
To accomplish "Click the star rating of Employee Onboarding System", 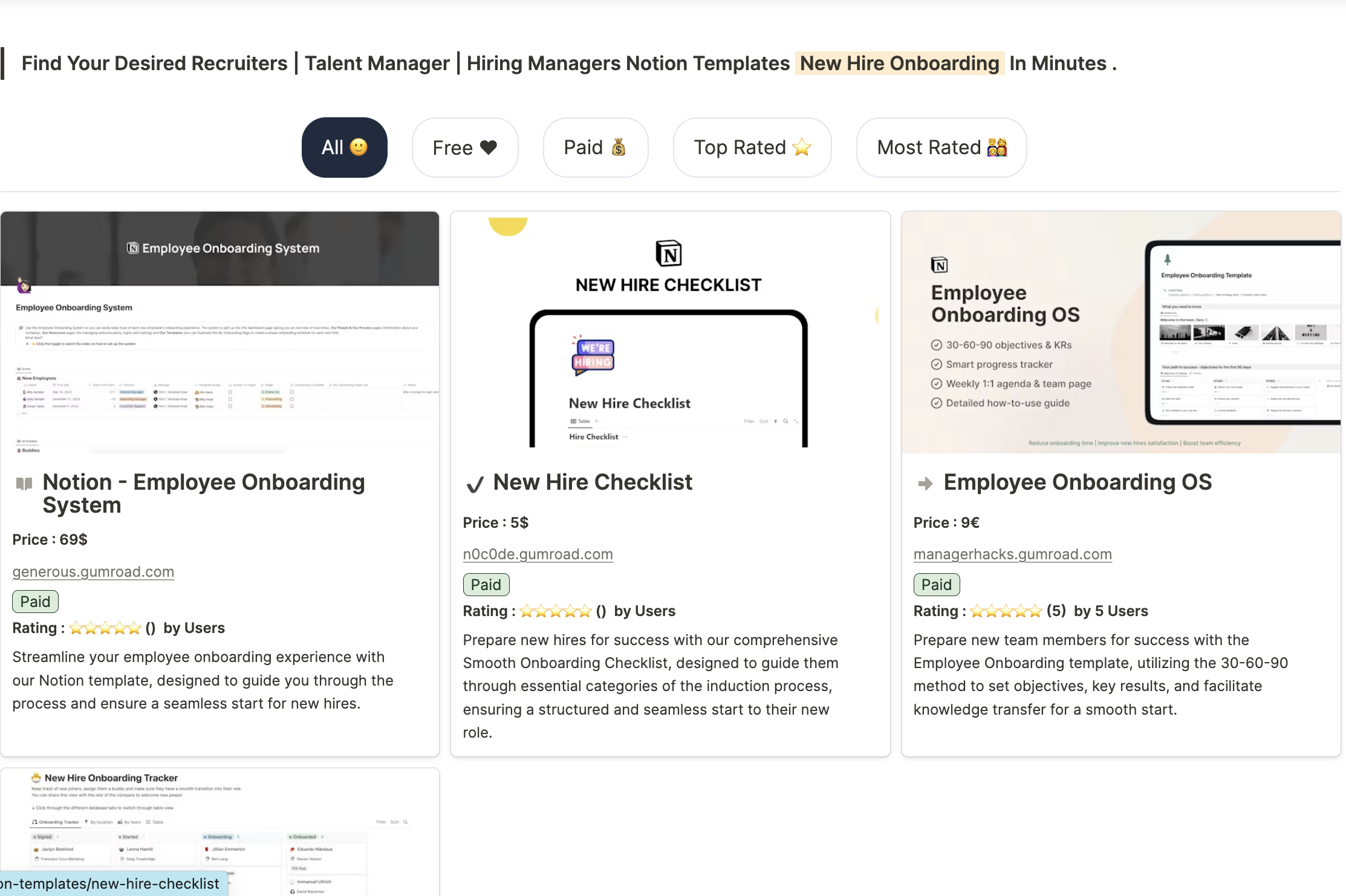I will coord(105,628).
